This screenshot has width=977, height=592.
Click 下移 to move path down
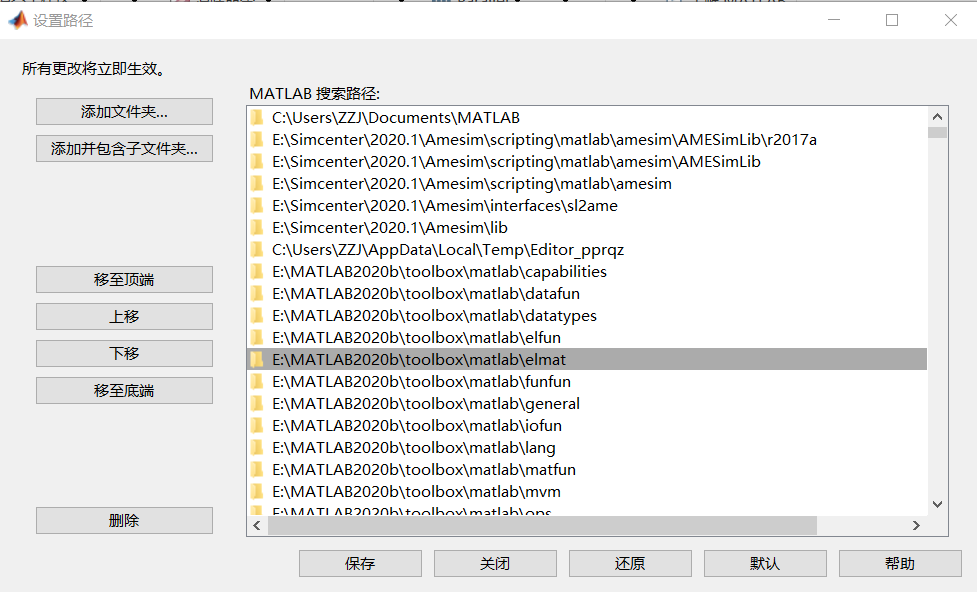tap(123, 353)
